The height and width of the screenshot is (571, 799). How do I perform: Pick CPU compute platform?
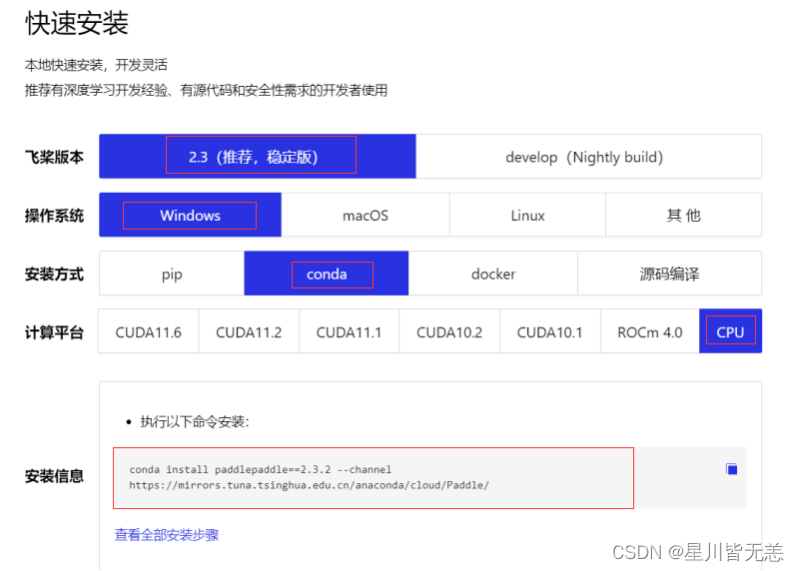coord(731,332)
